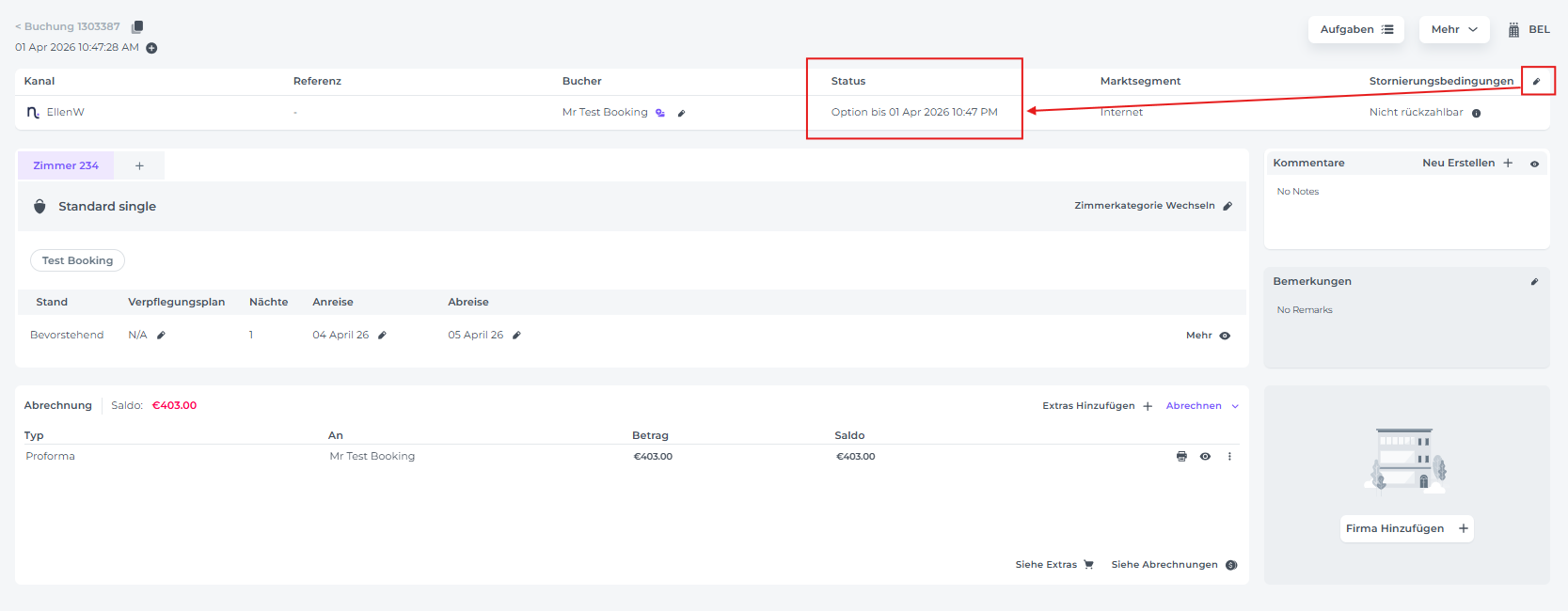Add a new room tab
1568x611 pixels.
tap(139, 165)
